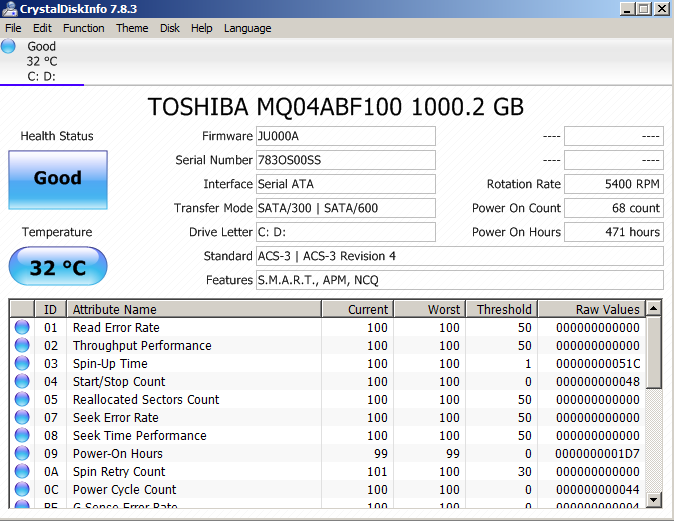Click the 32 °C temperature button
Screen dimensions: 674x521
click(x=58, y=266)
